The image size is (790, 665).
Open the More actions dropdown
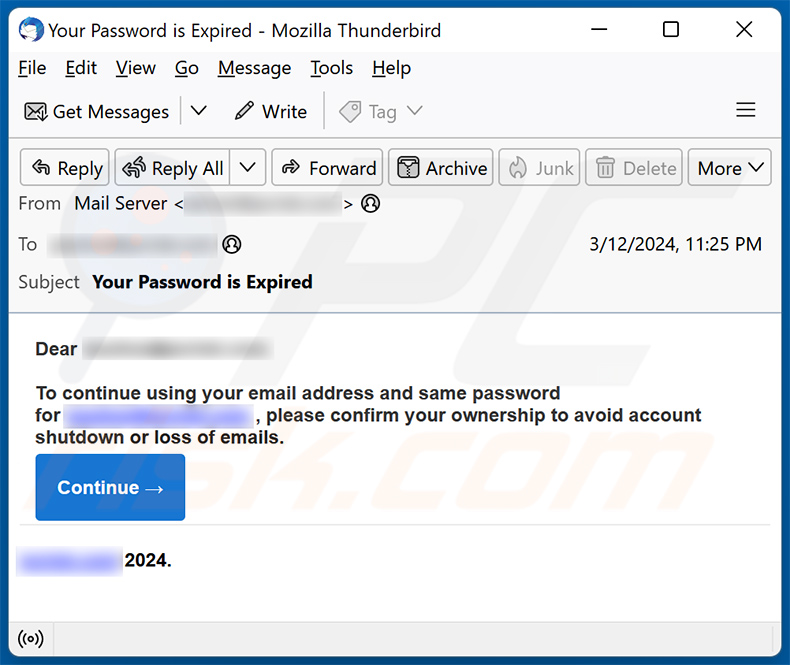[x=730, y=168]
